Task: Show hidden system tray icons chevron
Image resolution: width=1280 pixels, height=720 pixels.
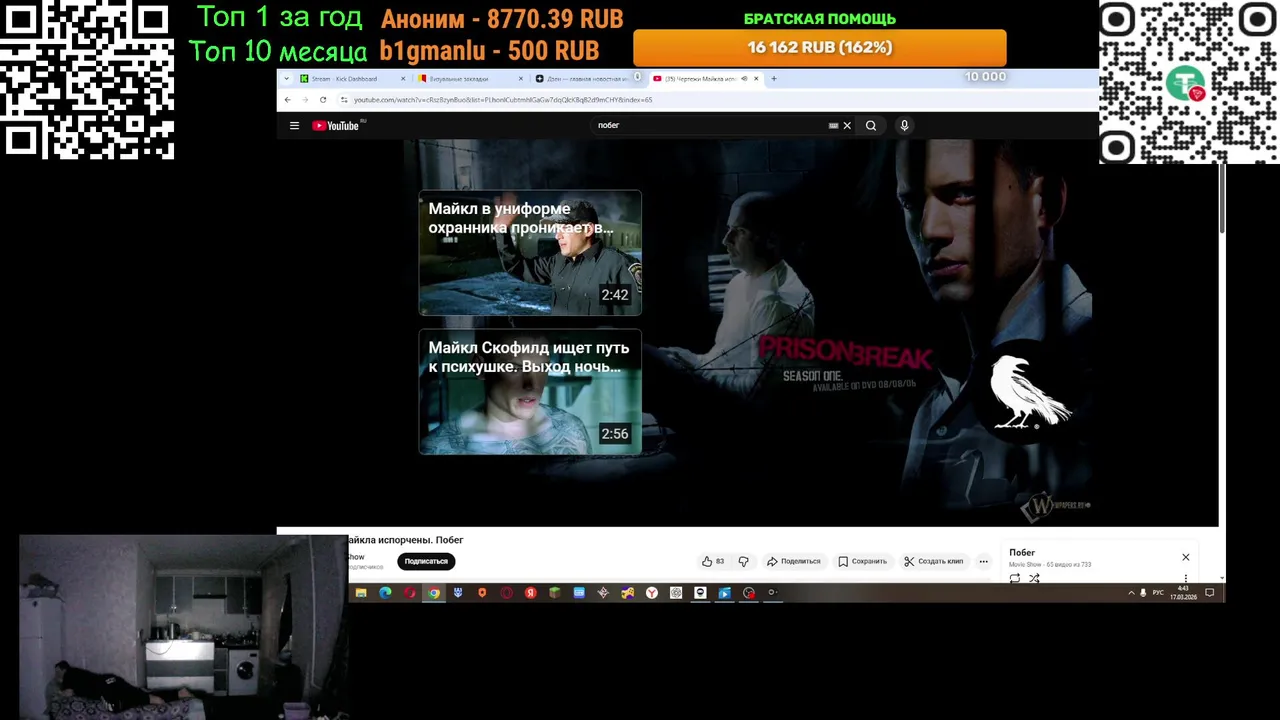Action: [1131, 593]
